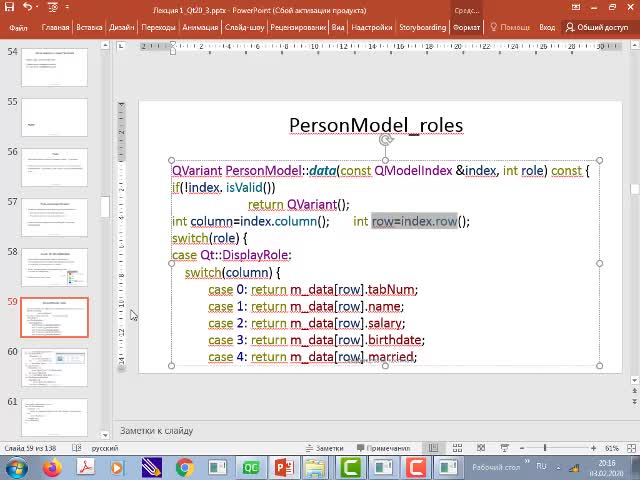Click thumbnail pane scroll down arrow
Viewport: 640px width, 480px height.
[x=105, y=435]
